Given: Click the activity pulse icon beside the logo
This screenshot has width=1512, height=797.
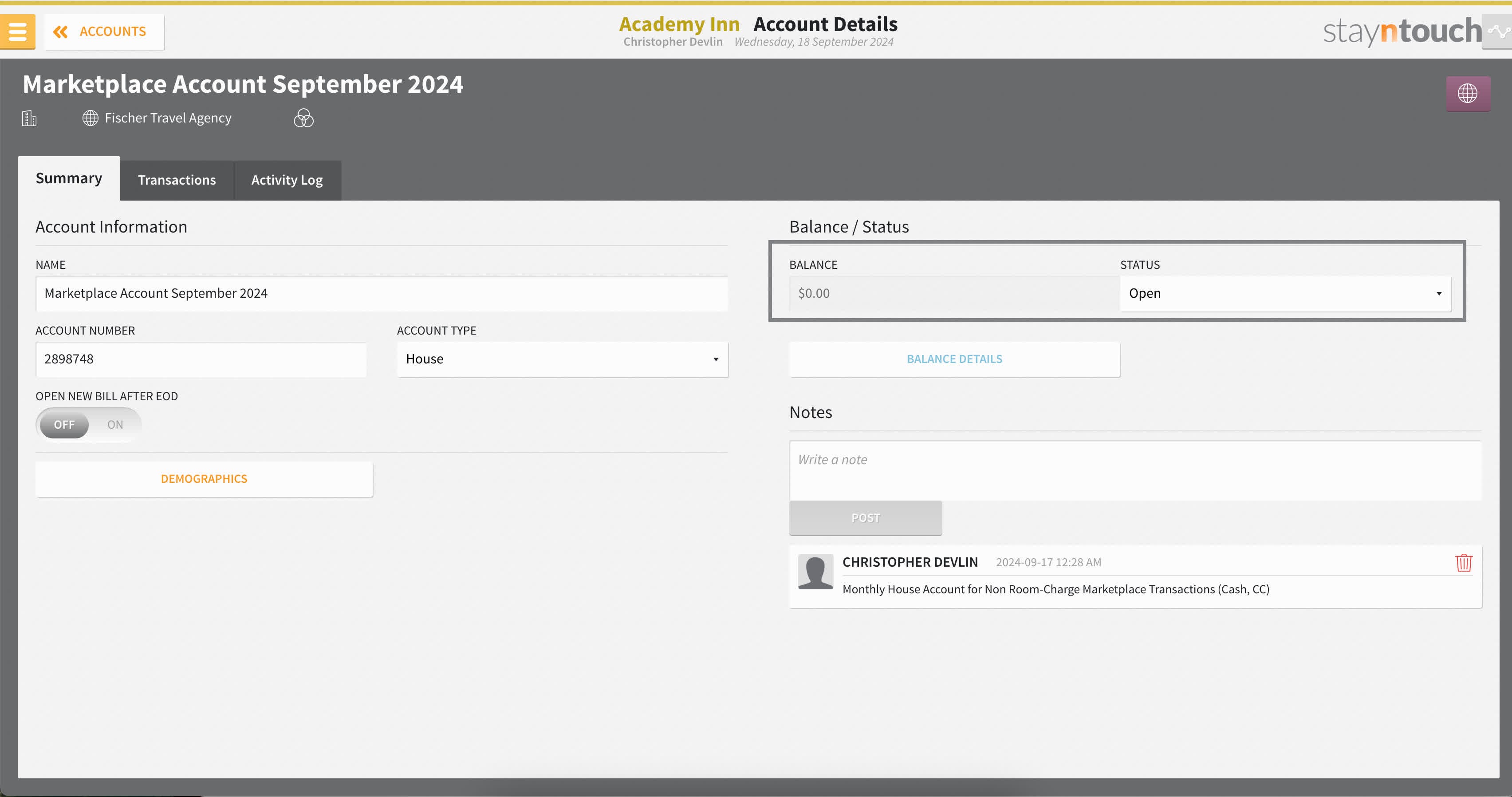Looking at the screenshot, I should [x=1499, y=32].
